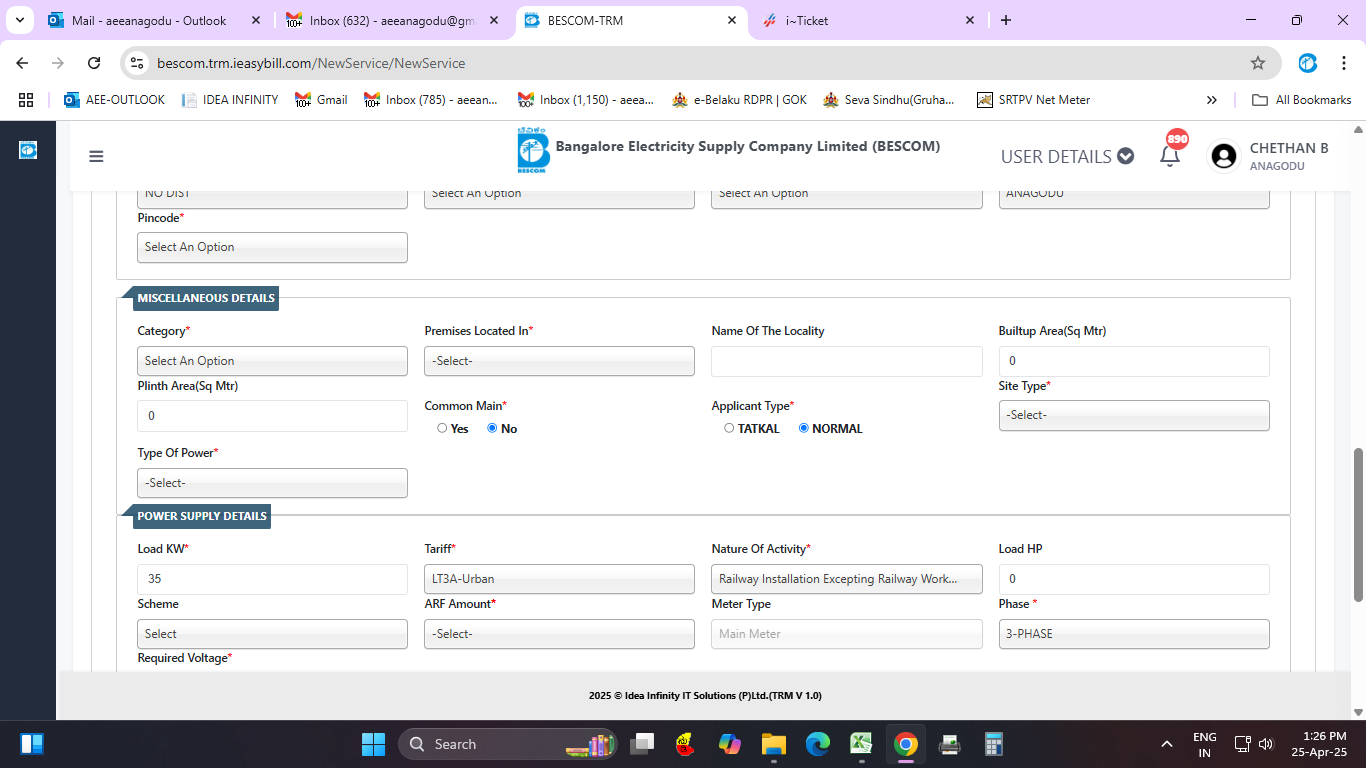
Task: Switch to Mail - aeeanagodu Outlook tab
Action: click(x=150, y=20)
